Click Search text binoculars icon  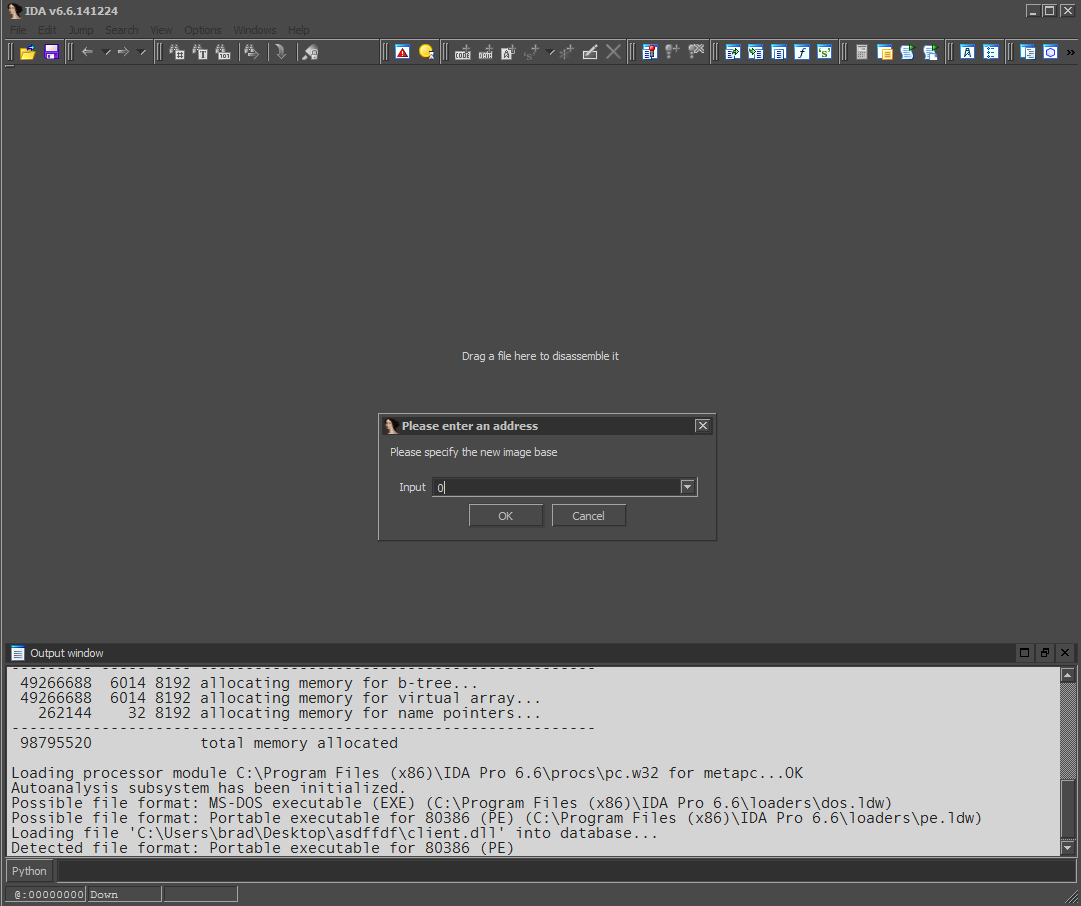200,52
